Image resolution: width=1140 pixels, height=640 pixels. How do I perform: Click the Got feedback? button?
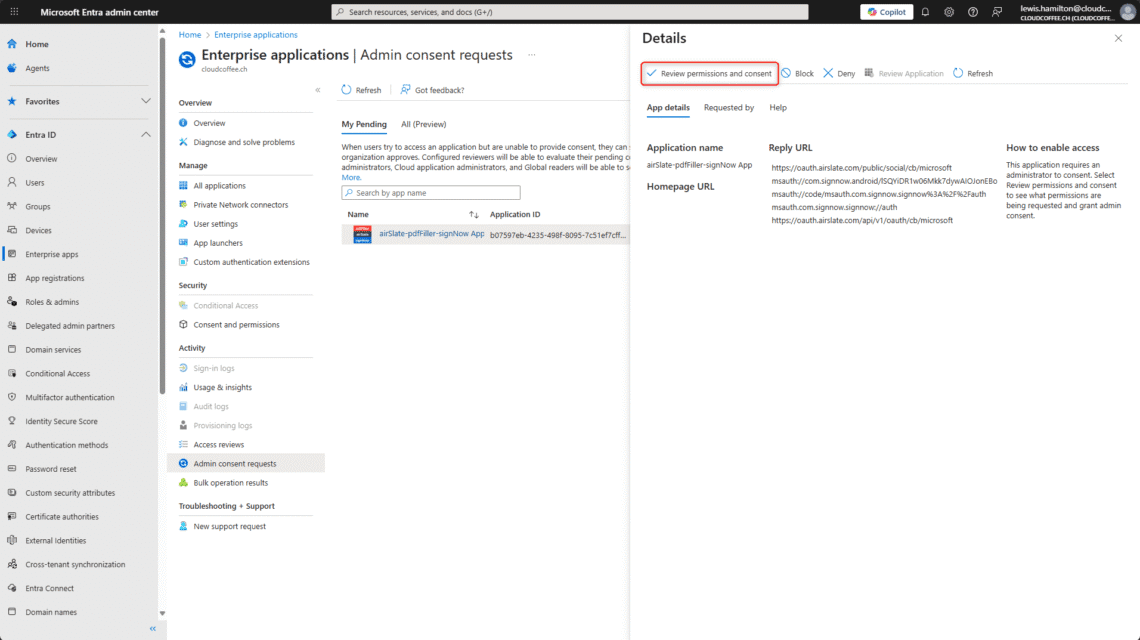431,89
